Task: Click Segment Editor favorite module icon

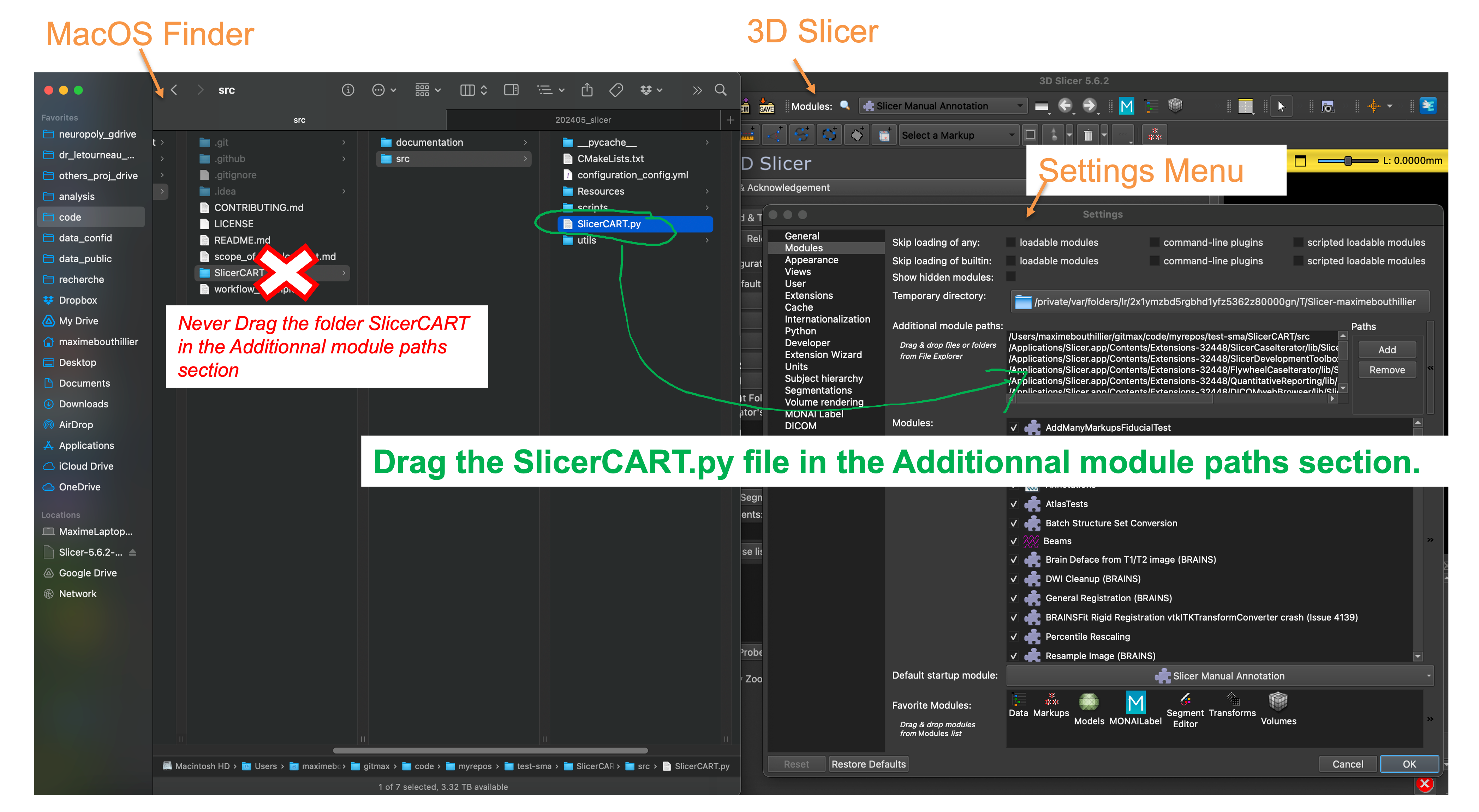Action: 1185,710
